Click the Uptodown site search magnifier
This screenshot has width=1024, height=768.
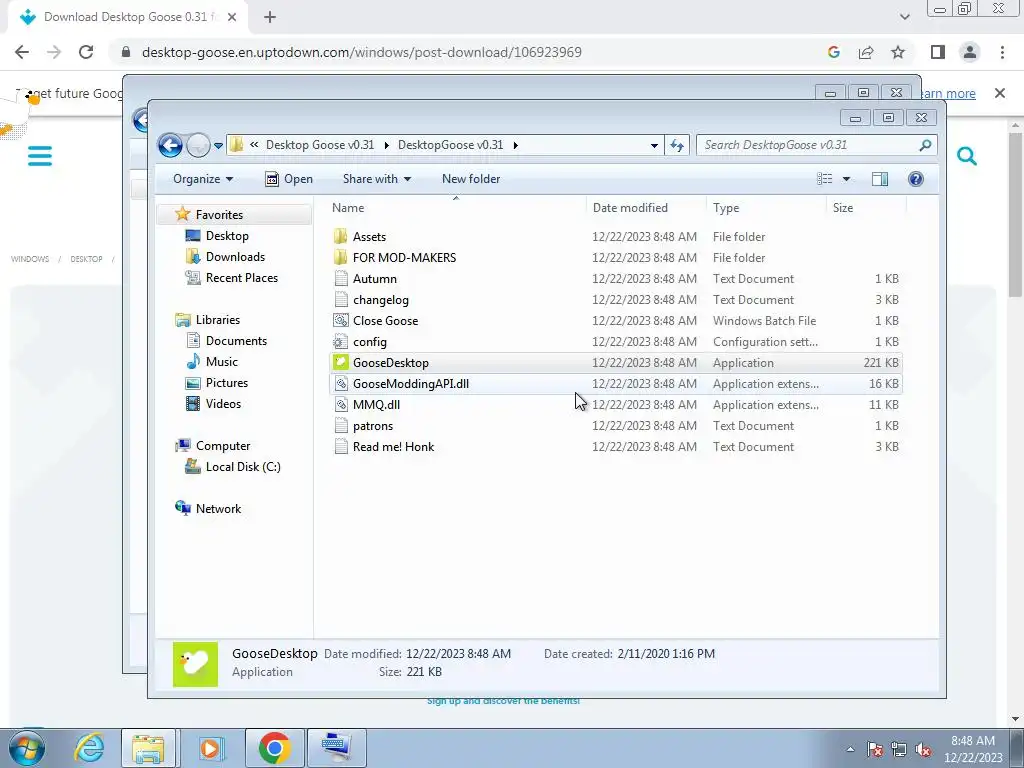(x=967, y=156)
